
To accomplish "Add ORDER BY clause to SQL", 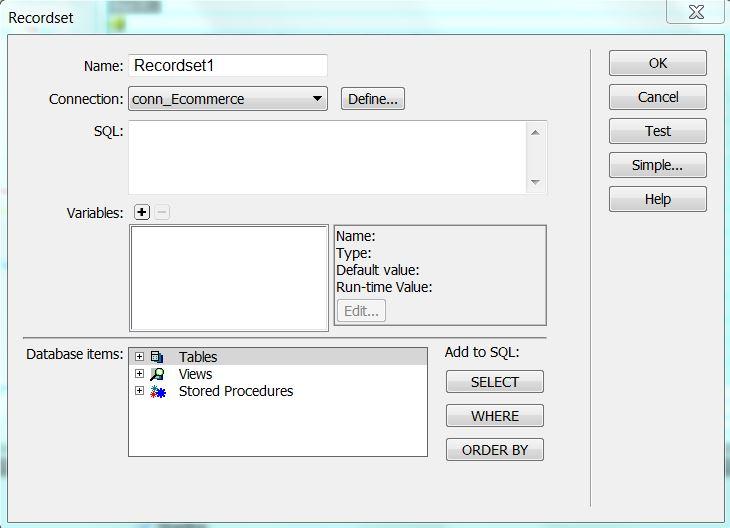I will pyautogui.click(x=494, y=450).
